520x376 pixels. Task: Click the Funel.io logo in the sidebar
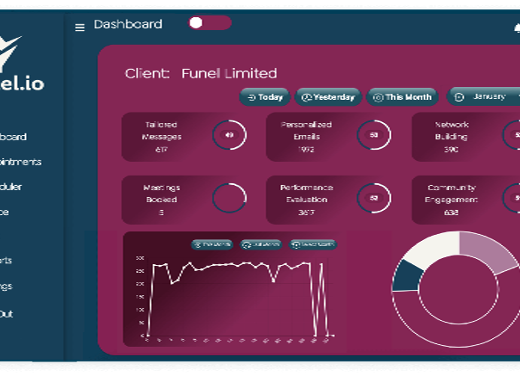click(x=19, y=64)
